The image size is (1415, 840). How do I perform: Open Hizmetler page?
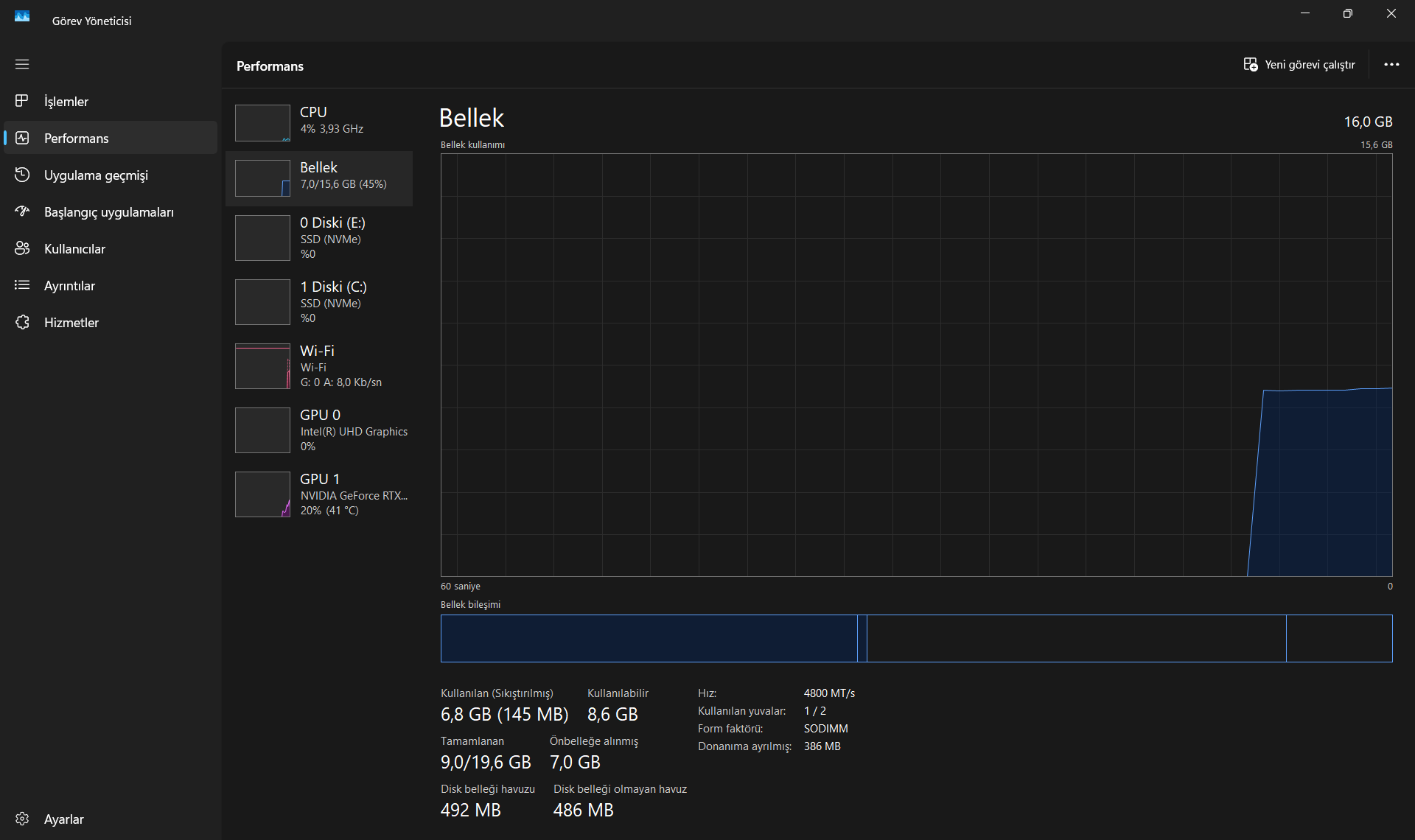pos(111,322)
